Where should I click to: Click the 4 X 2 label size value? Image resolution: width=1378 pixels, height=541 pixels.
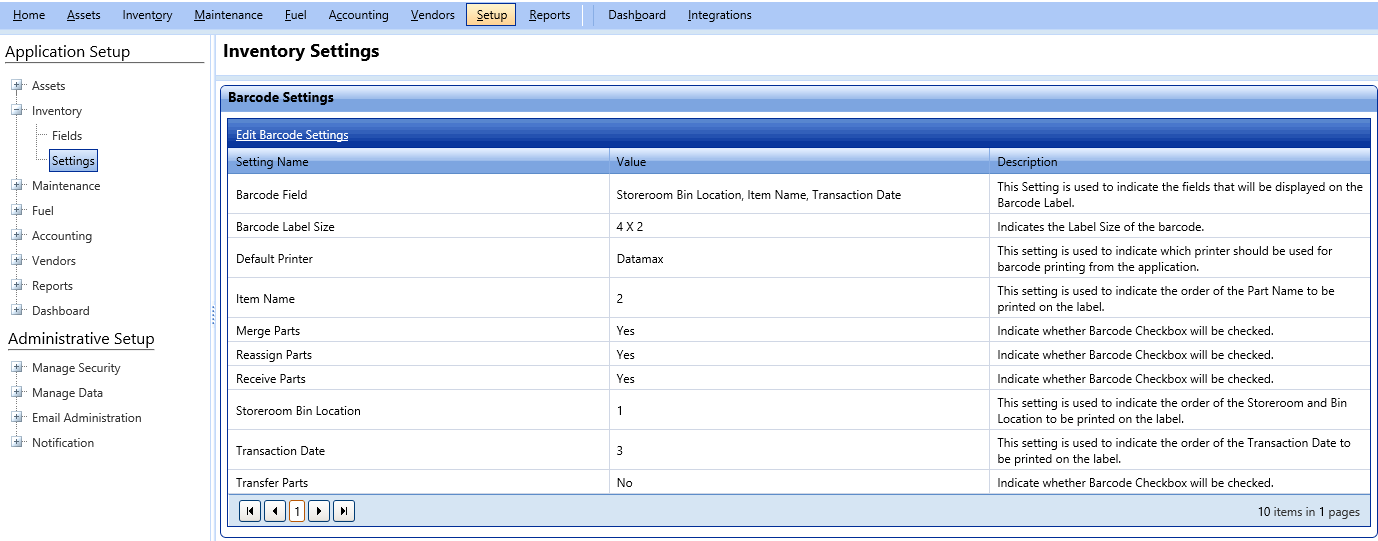coord(630,227)
